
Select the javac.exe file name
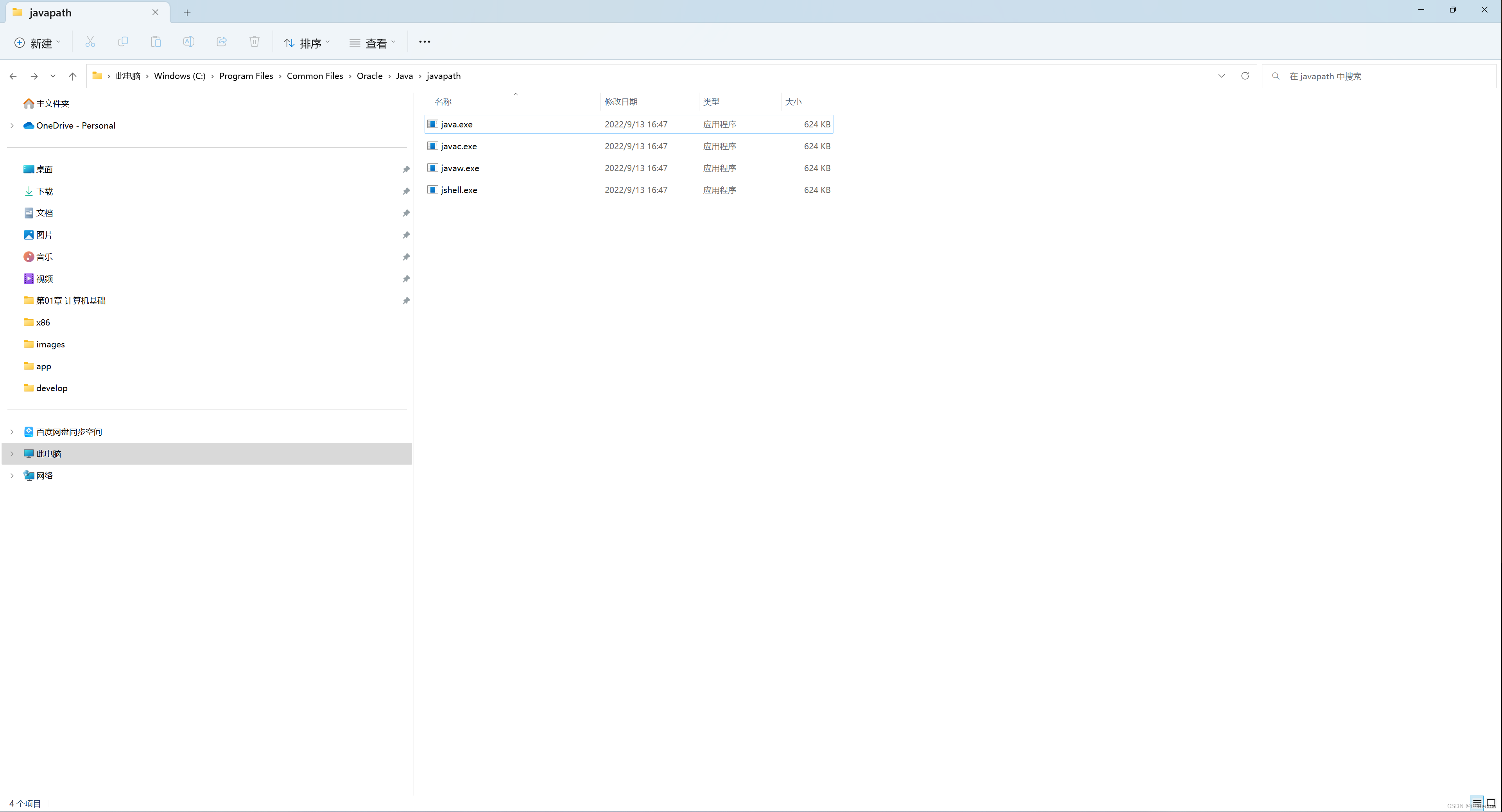click(x=458, y=146)
